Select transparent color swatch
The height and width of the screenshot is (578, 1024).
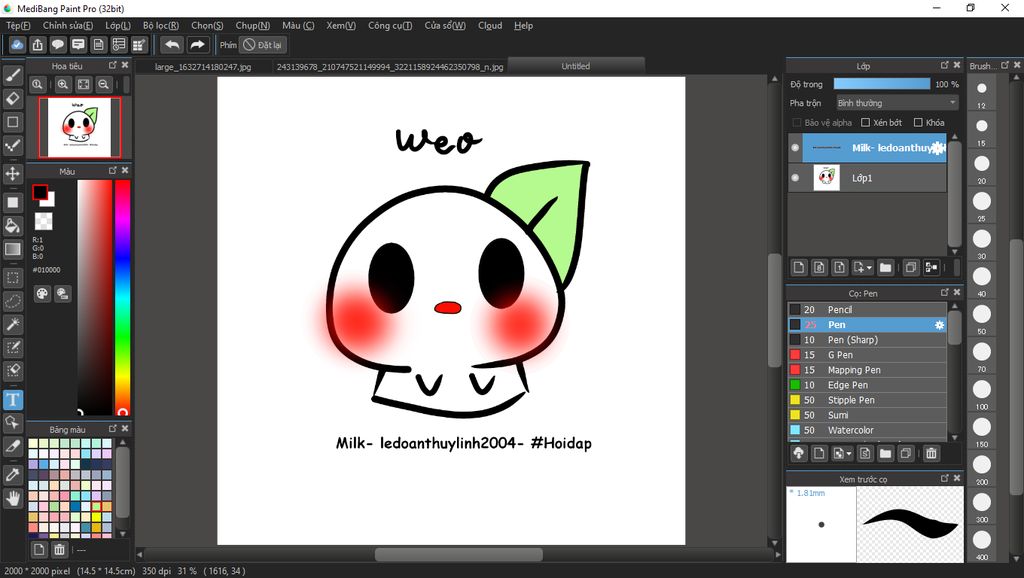coord(43,221)
